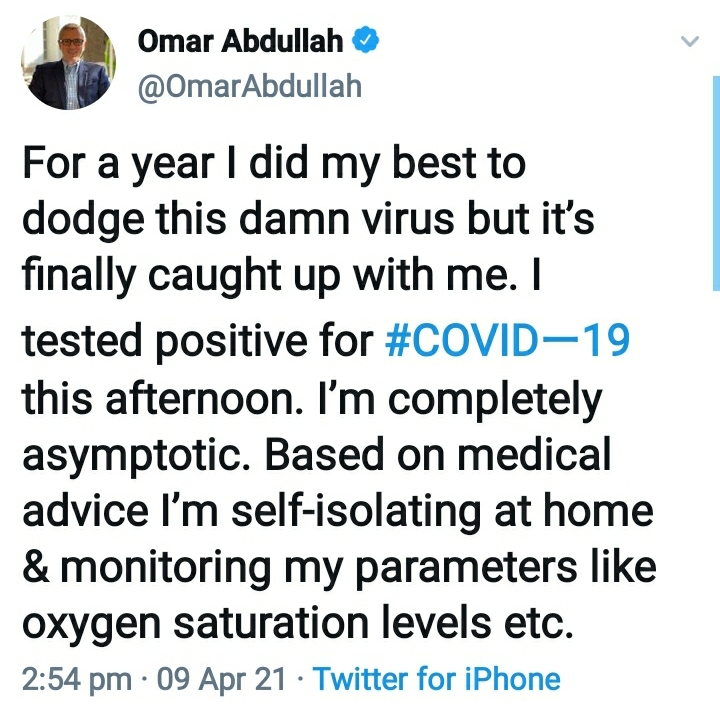Click the Omar Abdullah display name
Image resolution: width=720 pixels, height=717 pixels.
pyautogui.click(x=240, y=42)
